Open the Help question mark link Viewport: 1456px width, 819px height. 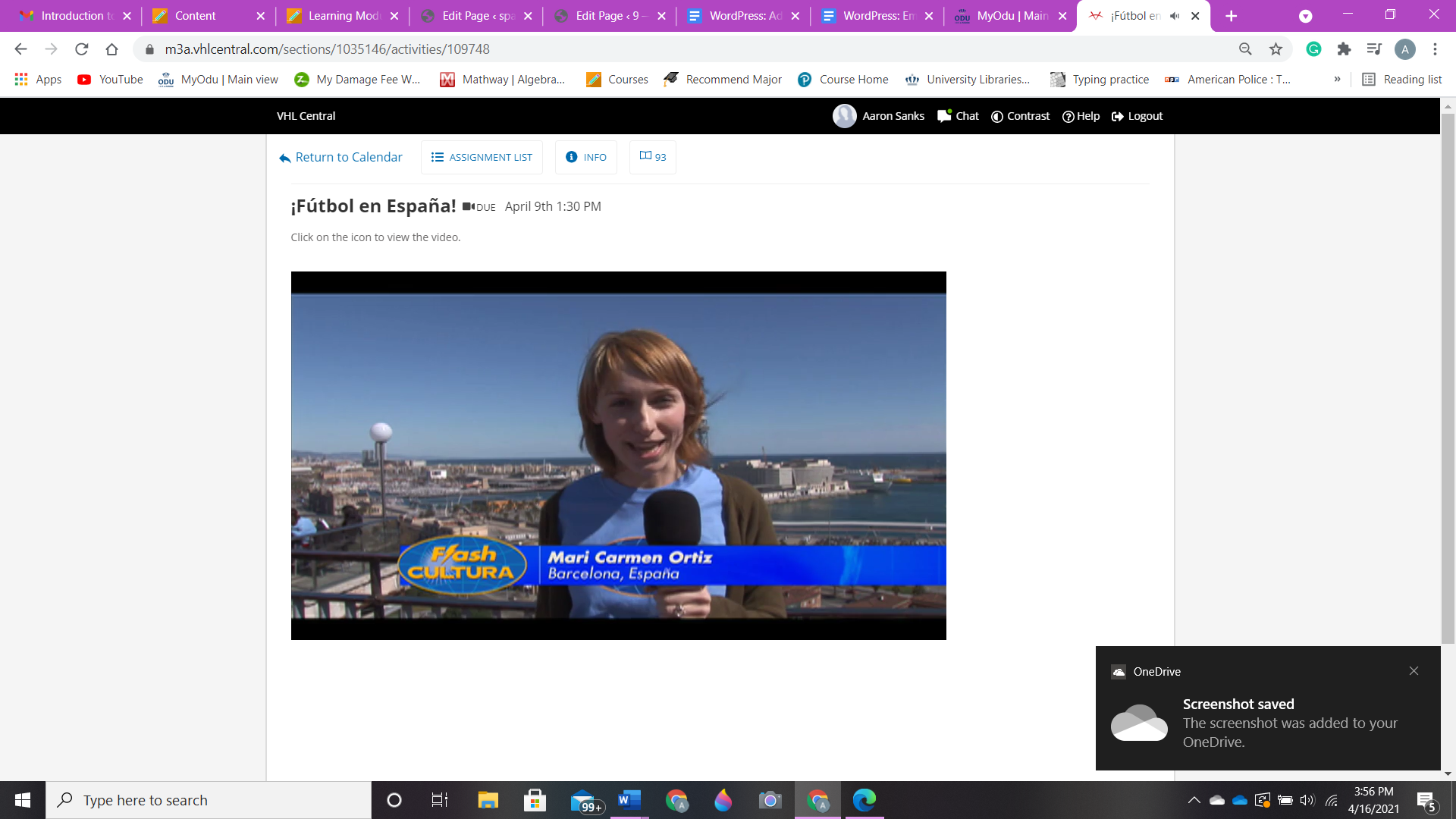(x=1081, y=116)
